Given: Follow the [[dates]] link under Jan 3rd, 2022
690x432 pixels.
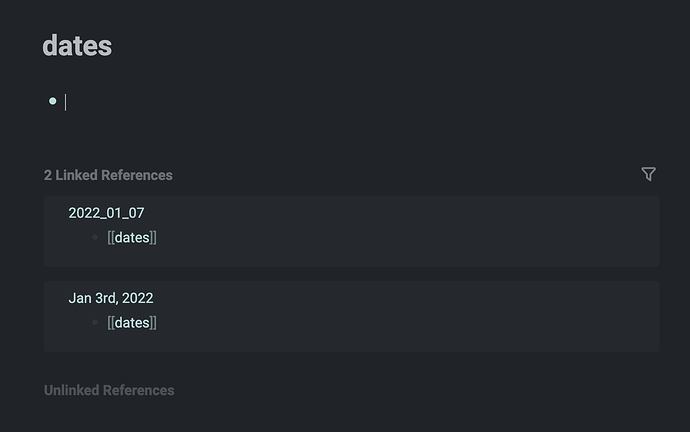Looking at the screenshot, I should tap(132, 322).
